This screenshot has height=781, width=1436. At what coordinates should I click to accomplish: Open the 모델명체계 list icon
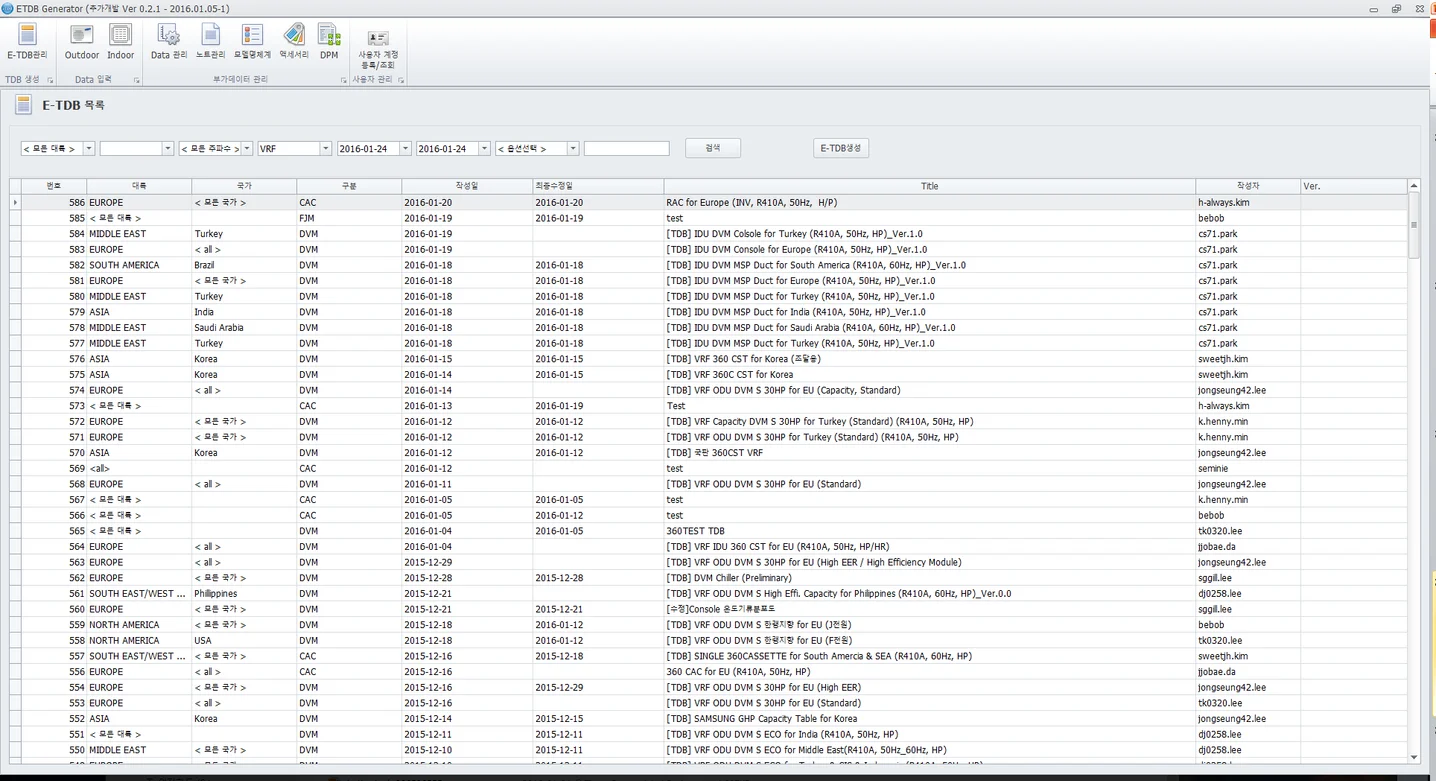pyautogui.click(x=252, y=42)
